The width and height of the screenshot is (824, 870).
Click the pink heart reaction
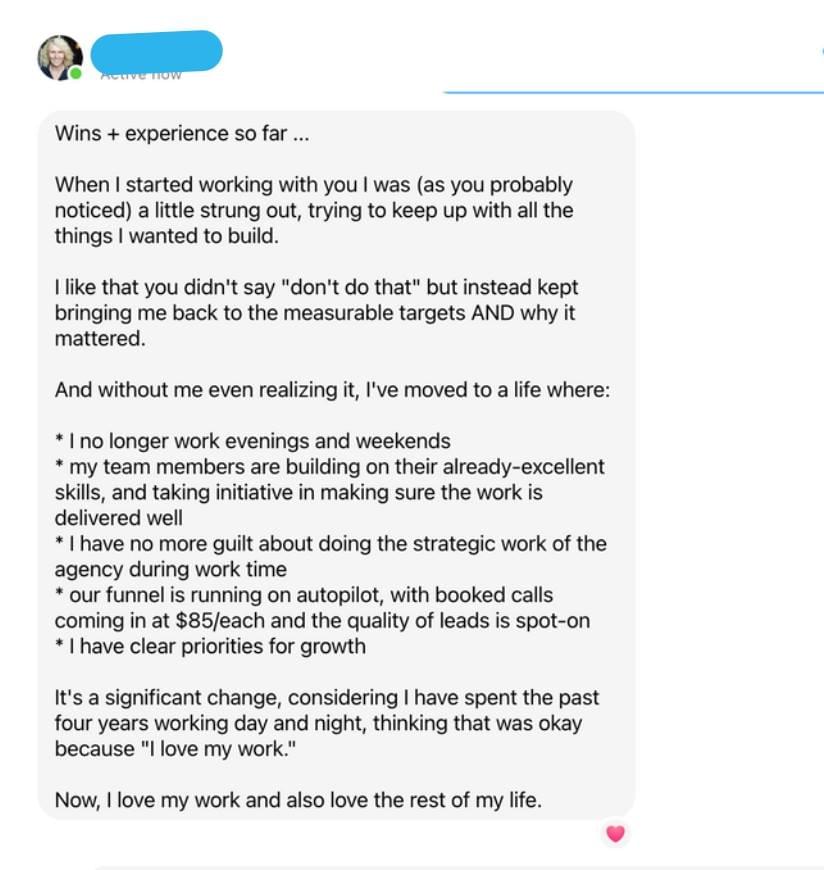coord(615,833)
